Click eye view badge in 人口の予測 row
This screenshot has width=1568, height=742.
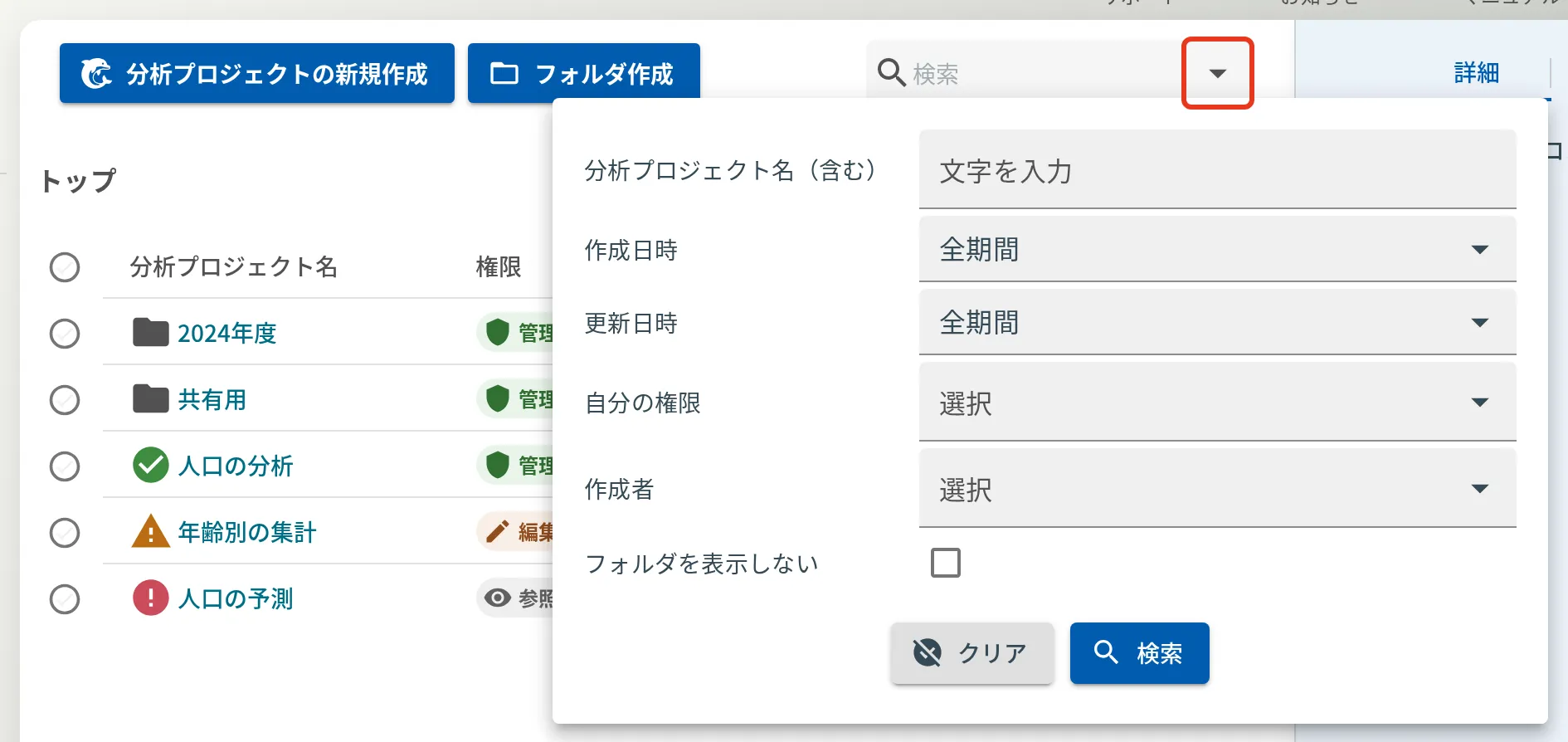pyautogui.click(x=515, y=598)
